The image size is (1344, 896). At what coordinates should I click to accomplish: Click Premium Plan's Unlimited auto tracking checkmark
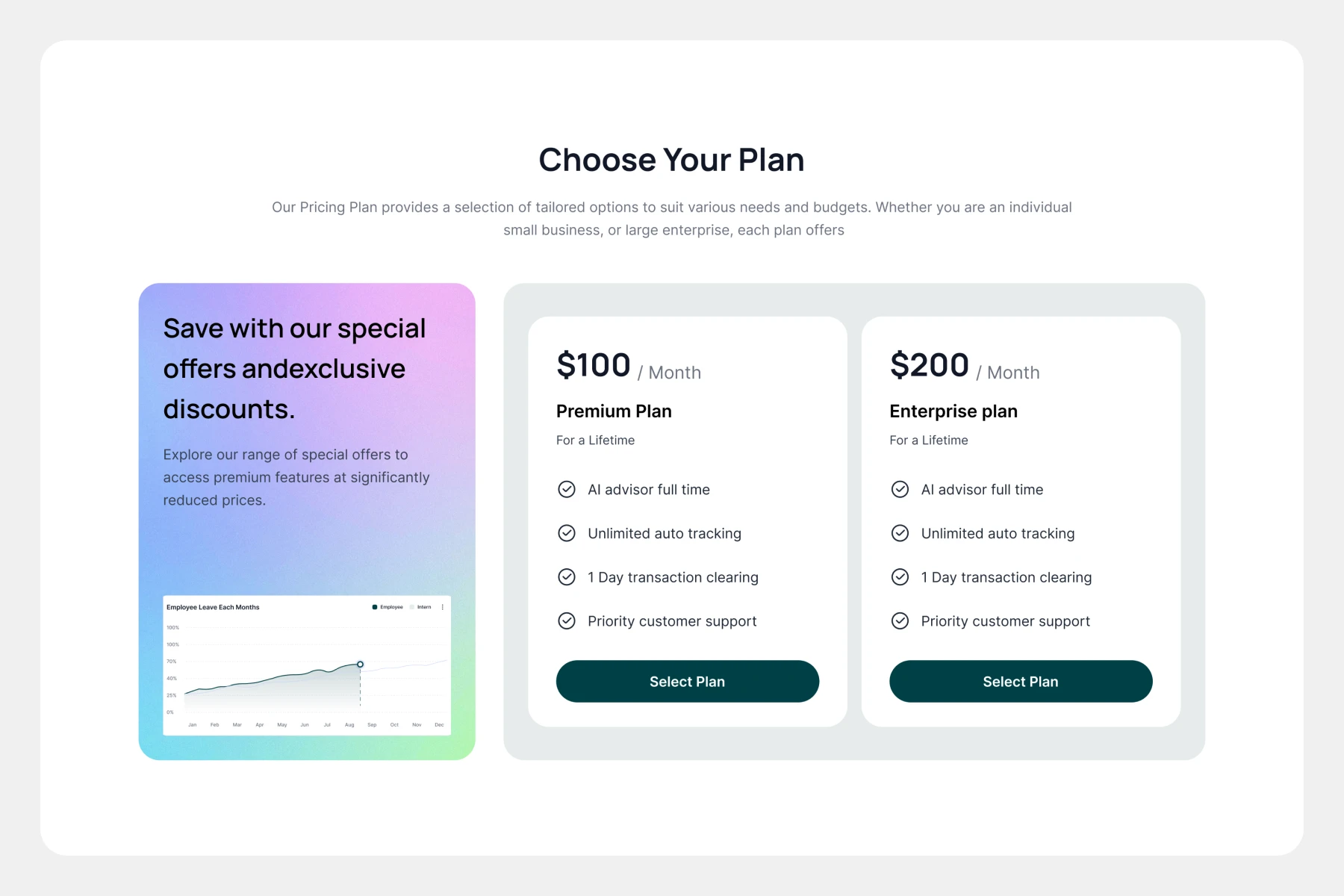[567, 533]
